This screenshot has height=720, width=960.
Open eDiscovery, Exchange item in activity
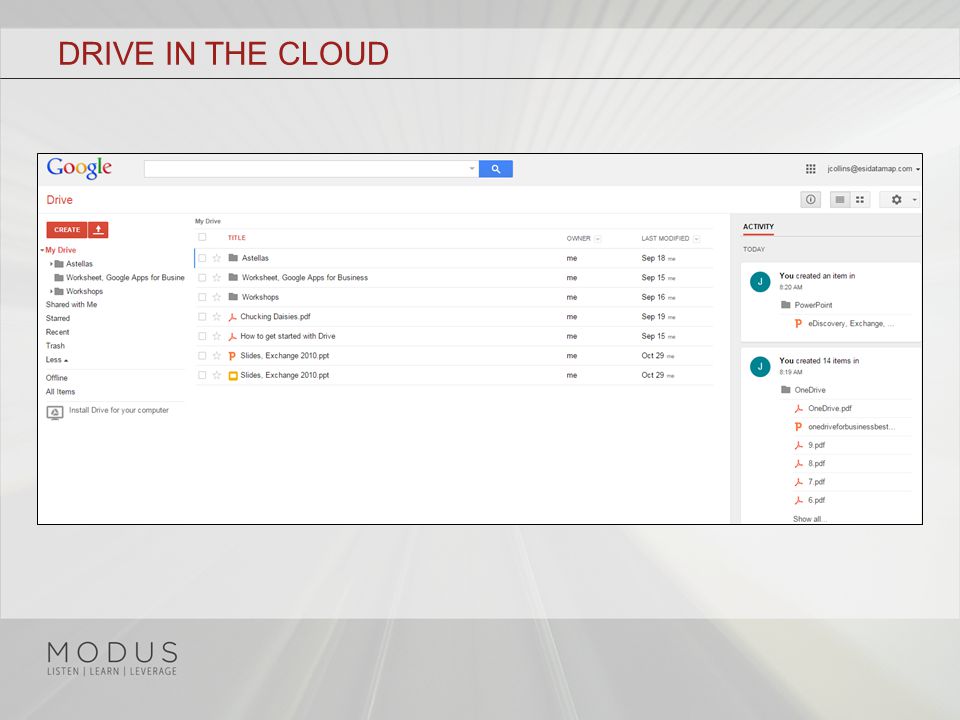click(x=850, y=323)
